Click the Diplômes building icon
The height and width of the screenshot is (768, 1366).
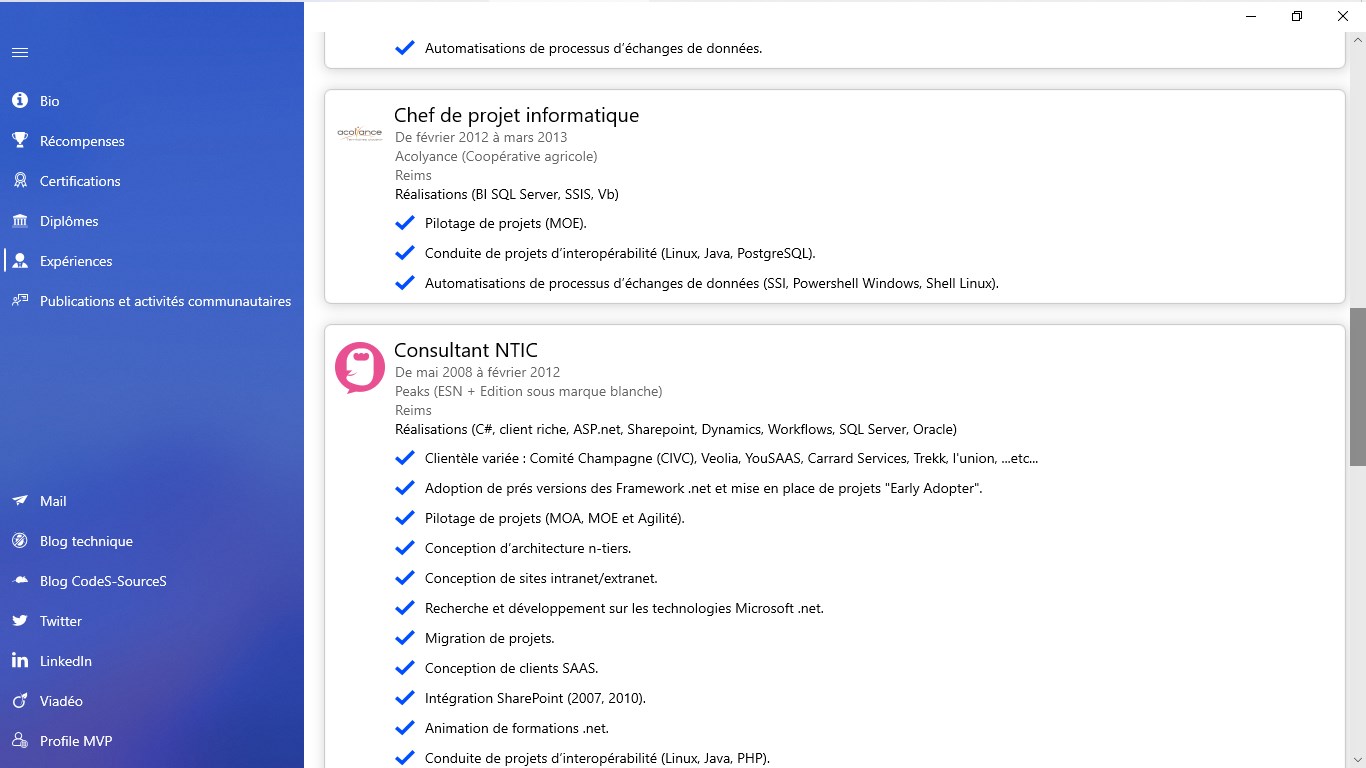pos(20,221)
